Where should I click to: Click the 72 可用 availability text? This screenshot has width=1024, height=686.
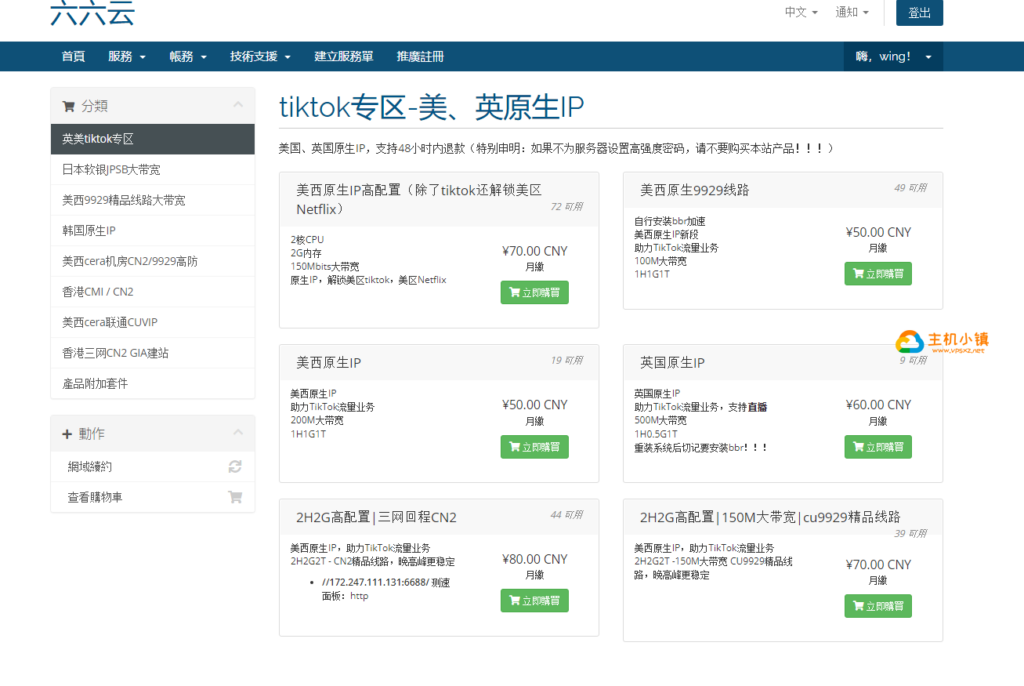tap(567, 207)
